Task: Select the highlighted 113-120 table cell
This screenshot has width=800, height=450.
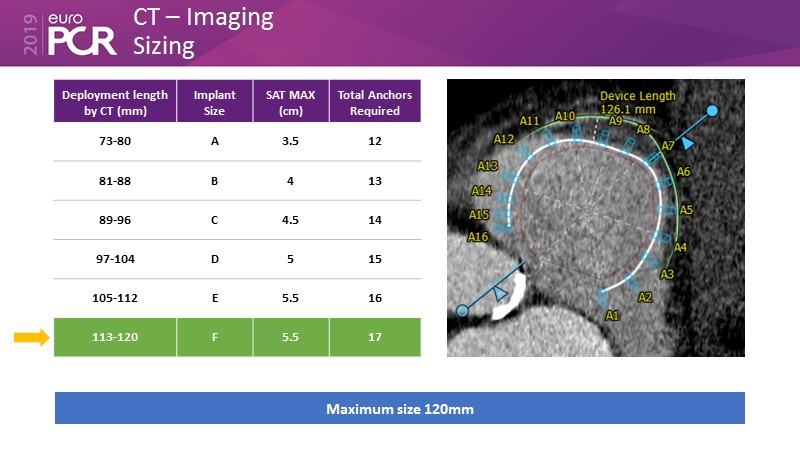Action: [115, 338]
